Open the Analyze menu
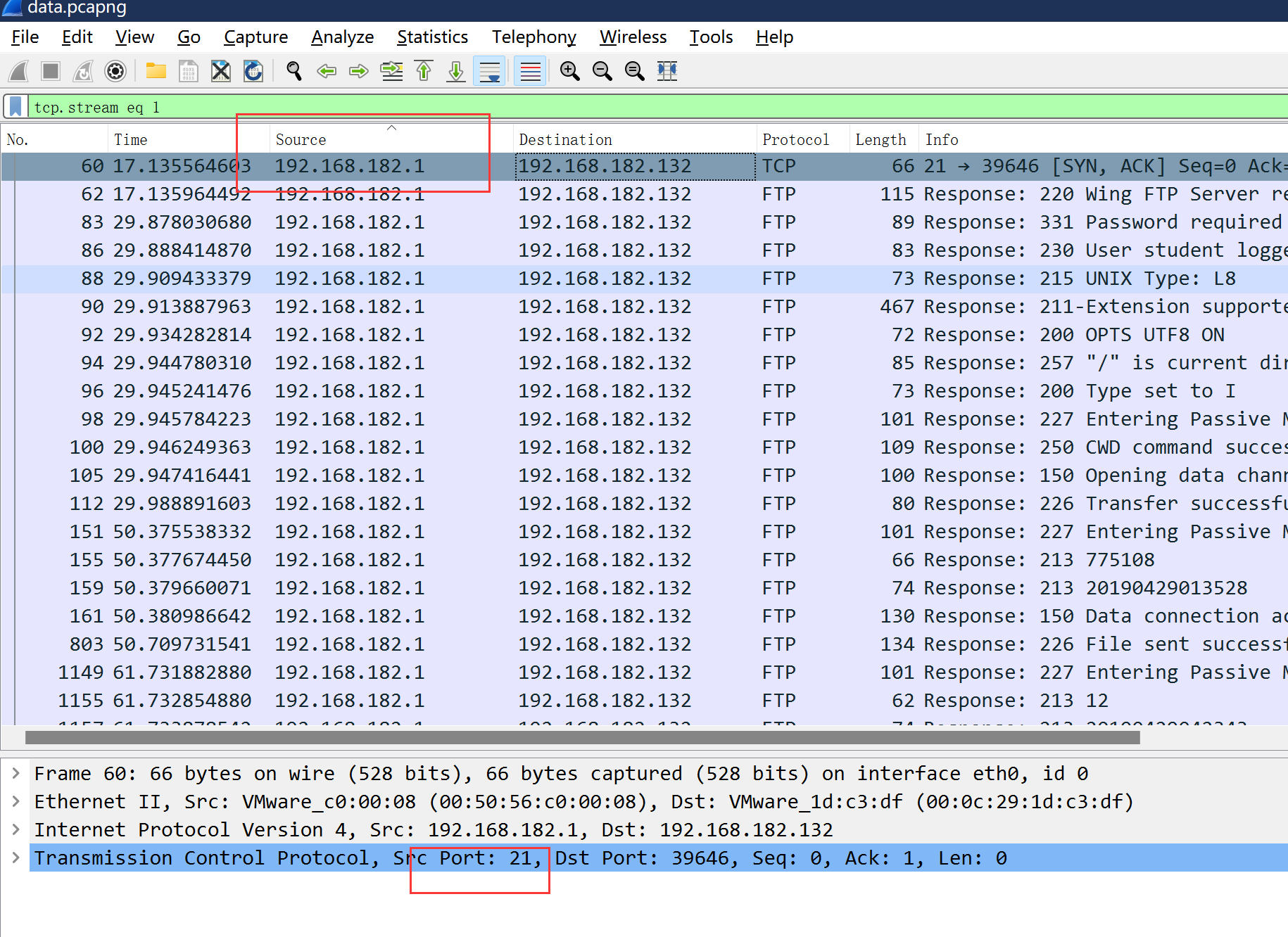Viewport: 1288px width, 937px height. coord(342,37)
